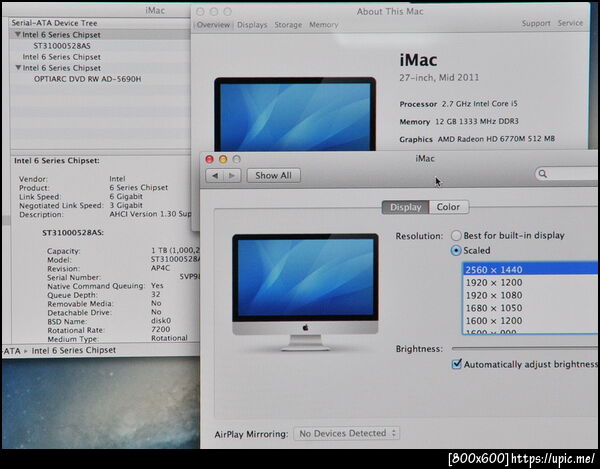Go forward with the right arrow button
The width and height of the screenshot is (600, 469).
coord(232,176)
